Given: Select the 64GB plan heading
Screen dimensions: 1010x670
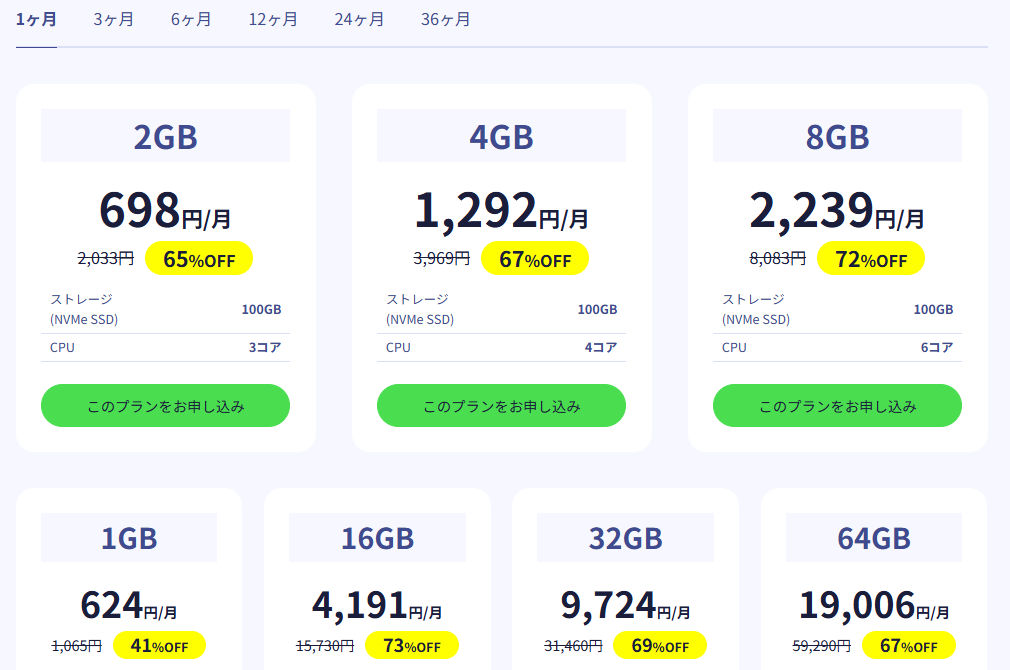Looking at the screenshot, I should (874, 539).
